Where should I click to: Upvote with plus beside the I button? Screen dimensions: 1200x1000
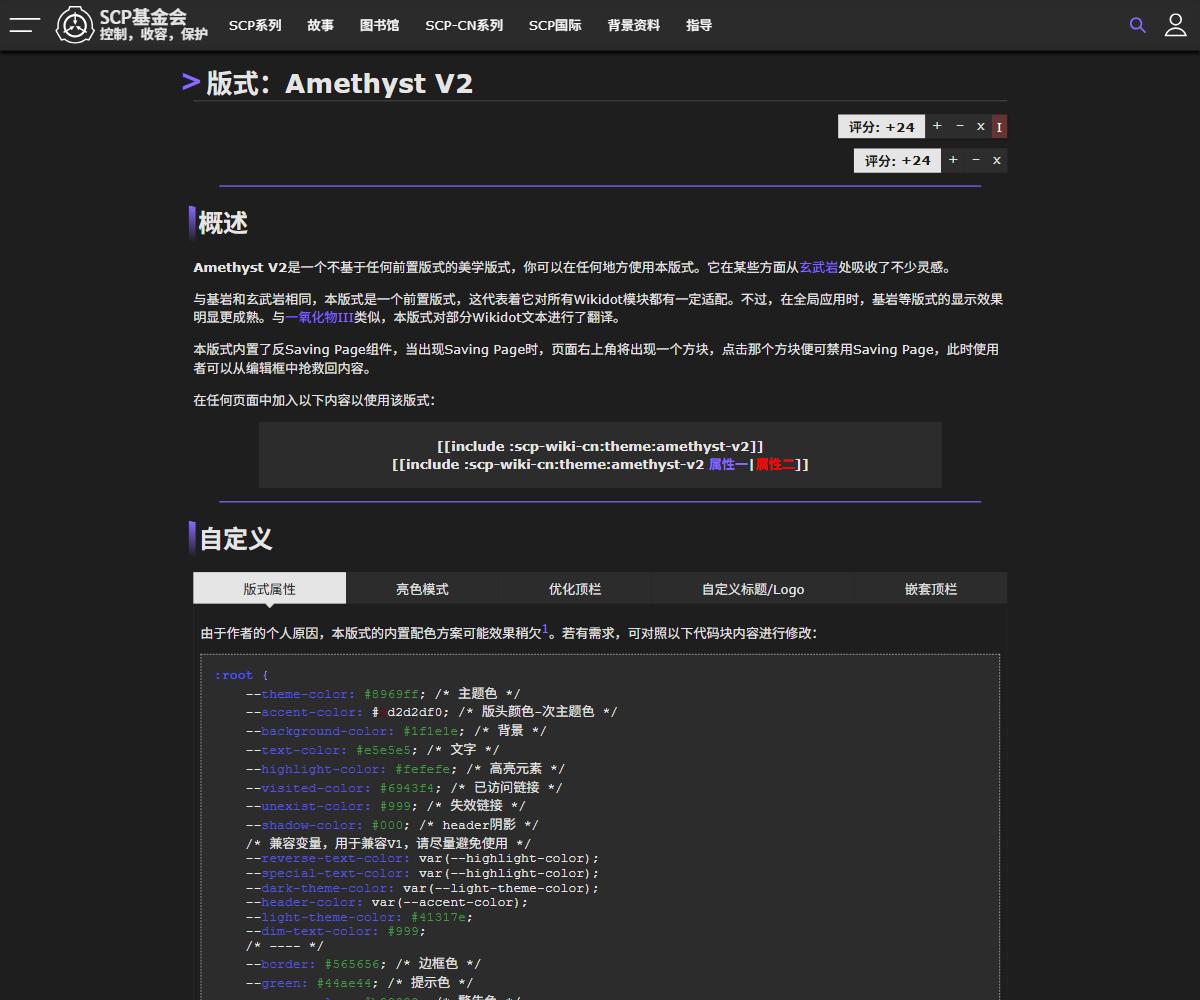(937, 126)
